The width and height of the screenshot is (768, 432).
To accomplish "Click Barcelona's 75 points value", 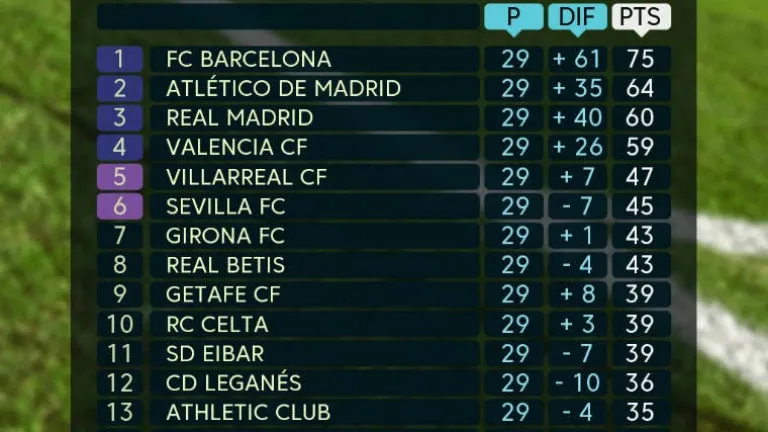I will (x=640, y=59).
